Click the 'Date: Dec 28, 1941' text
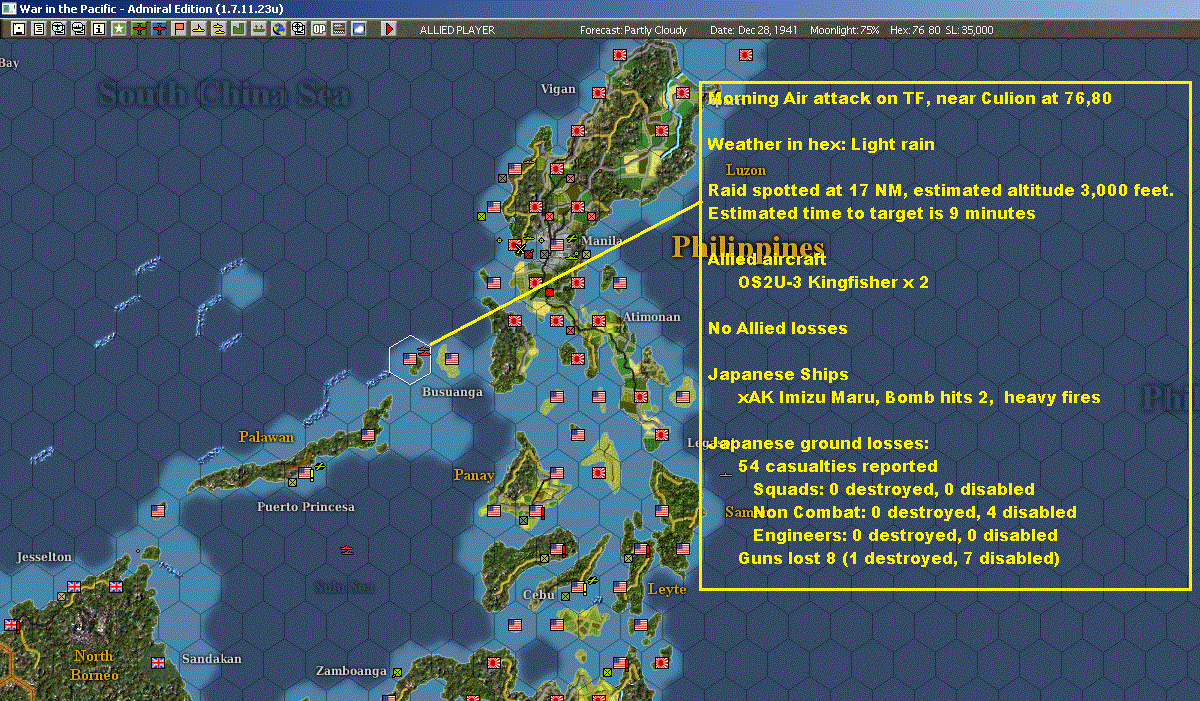1200x701 pixels. (x=752, y=30)
